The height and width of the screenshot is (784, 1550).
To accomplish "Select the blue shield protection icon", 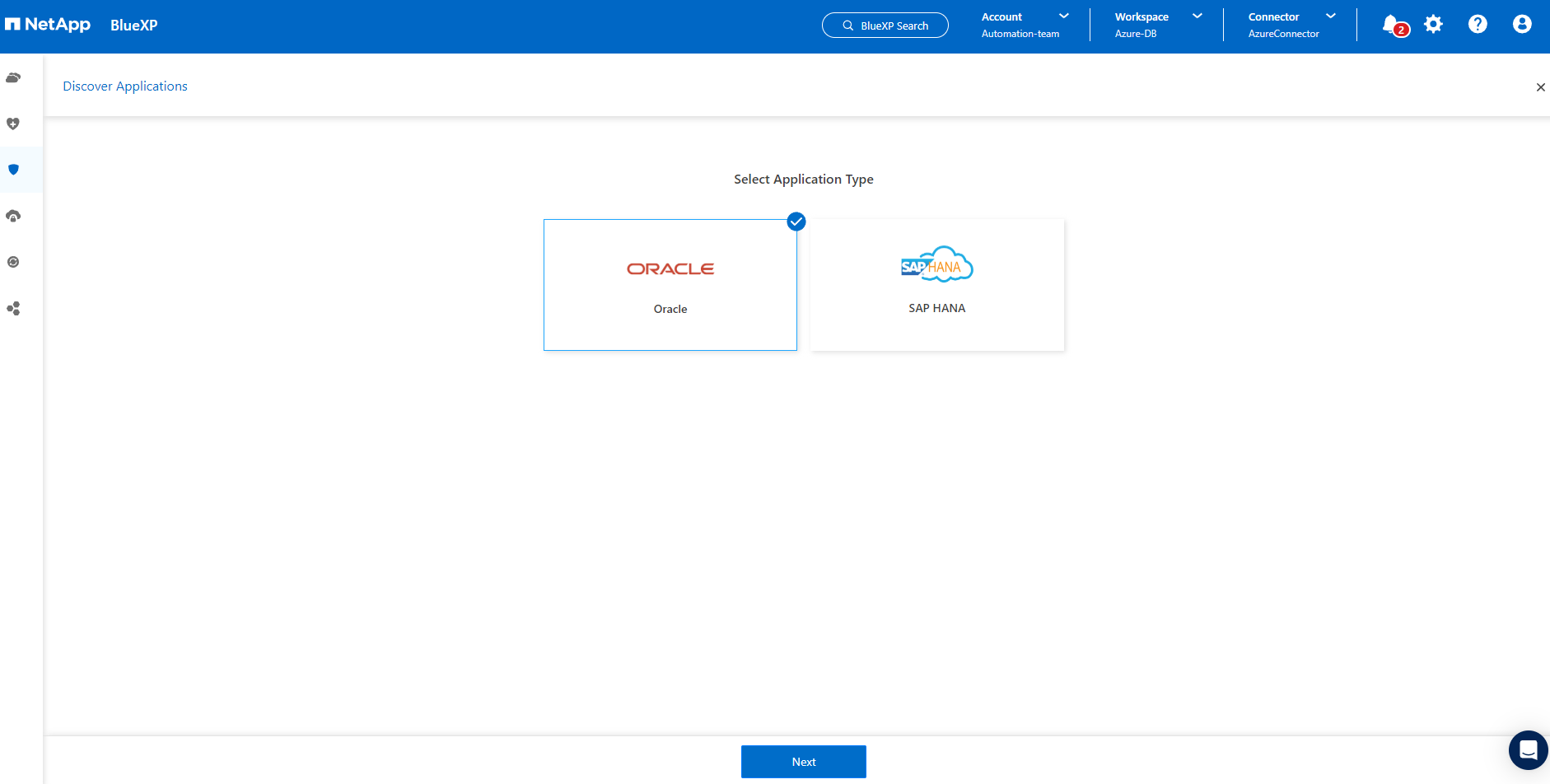I will (x=13, y=170).
